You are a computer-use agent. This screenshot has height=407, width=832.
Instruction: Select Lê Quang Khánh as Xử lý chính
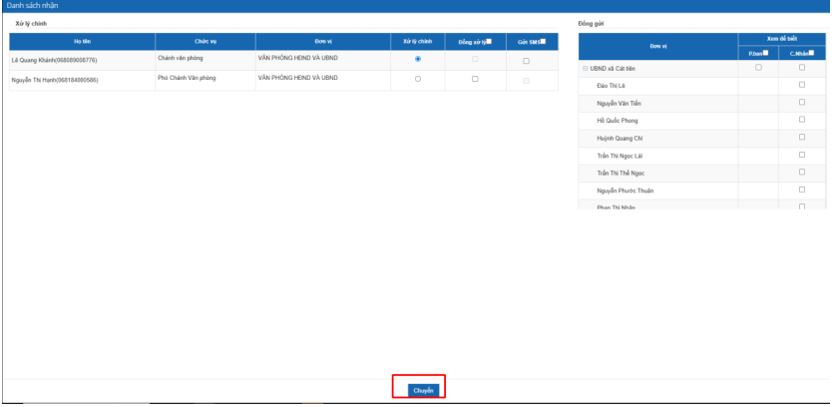click(x=417, y=61)
